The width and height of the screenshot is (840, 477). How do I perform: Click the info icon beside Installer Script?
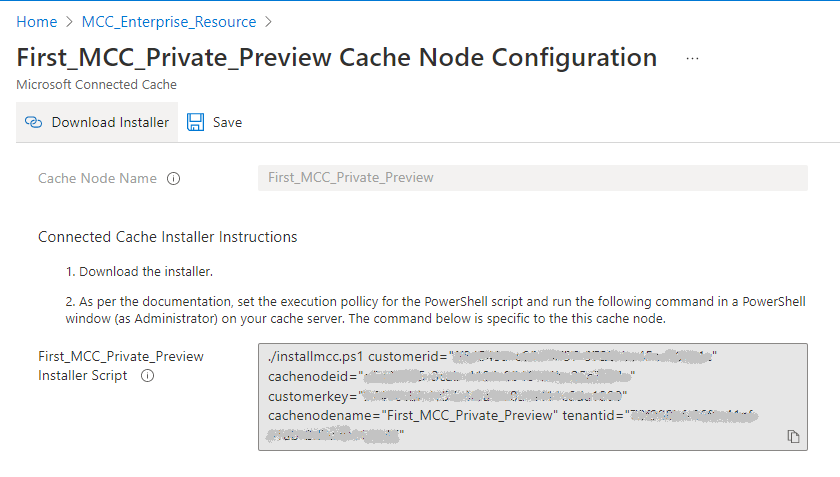(x=147, y=376)
